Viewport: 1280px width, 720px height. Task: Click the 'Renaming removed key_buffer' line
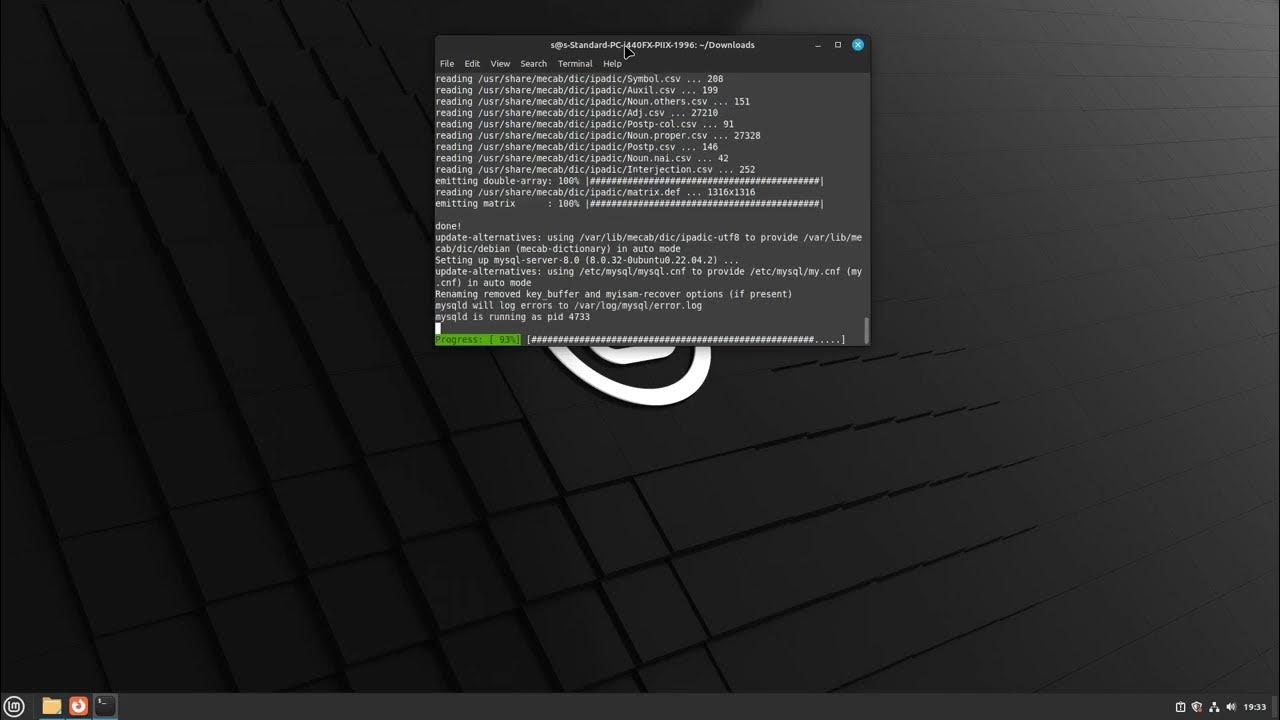point(613,294)
